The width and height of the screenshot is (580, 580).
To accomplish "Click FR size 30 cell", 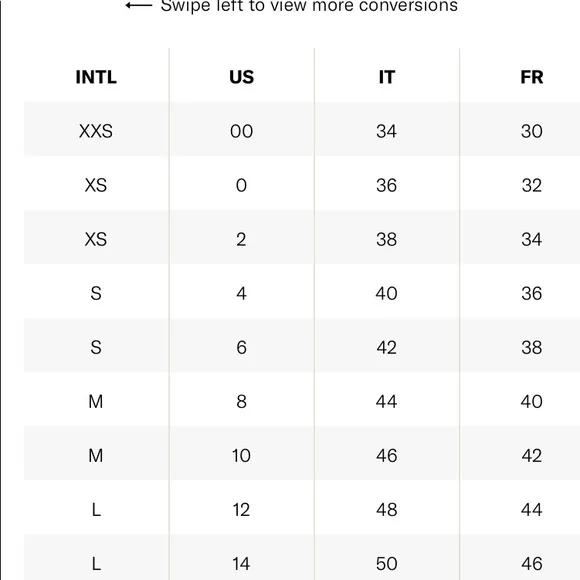I will [532, 131].
